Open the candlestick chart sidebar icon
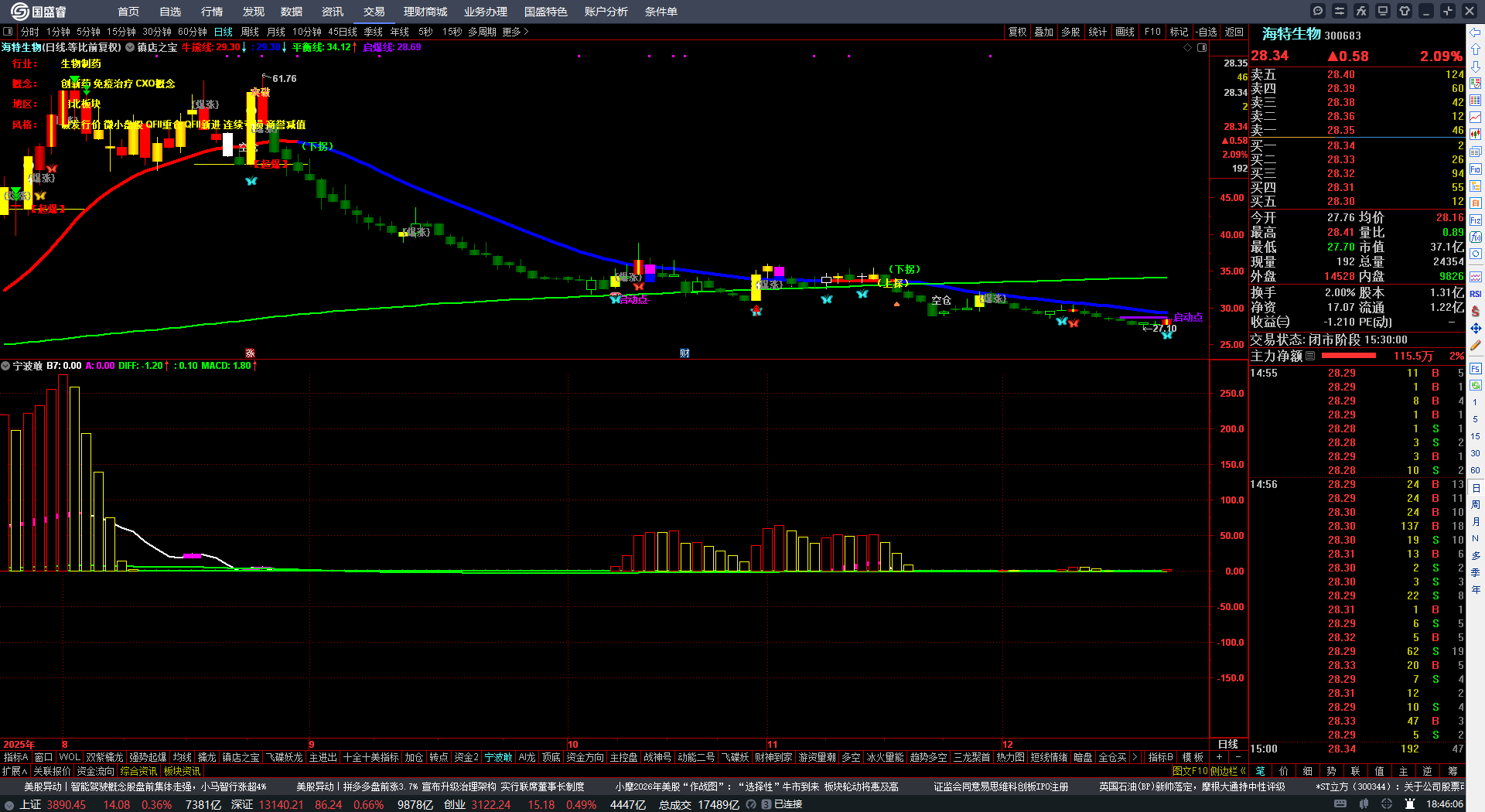This screenshot has width=1485, height=812. [x=1476, y=135]
